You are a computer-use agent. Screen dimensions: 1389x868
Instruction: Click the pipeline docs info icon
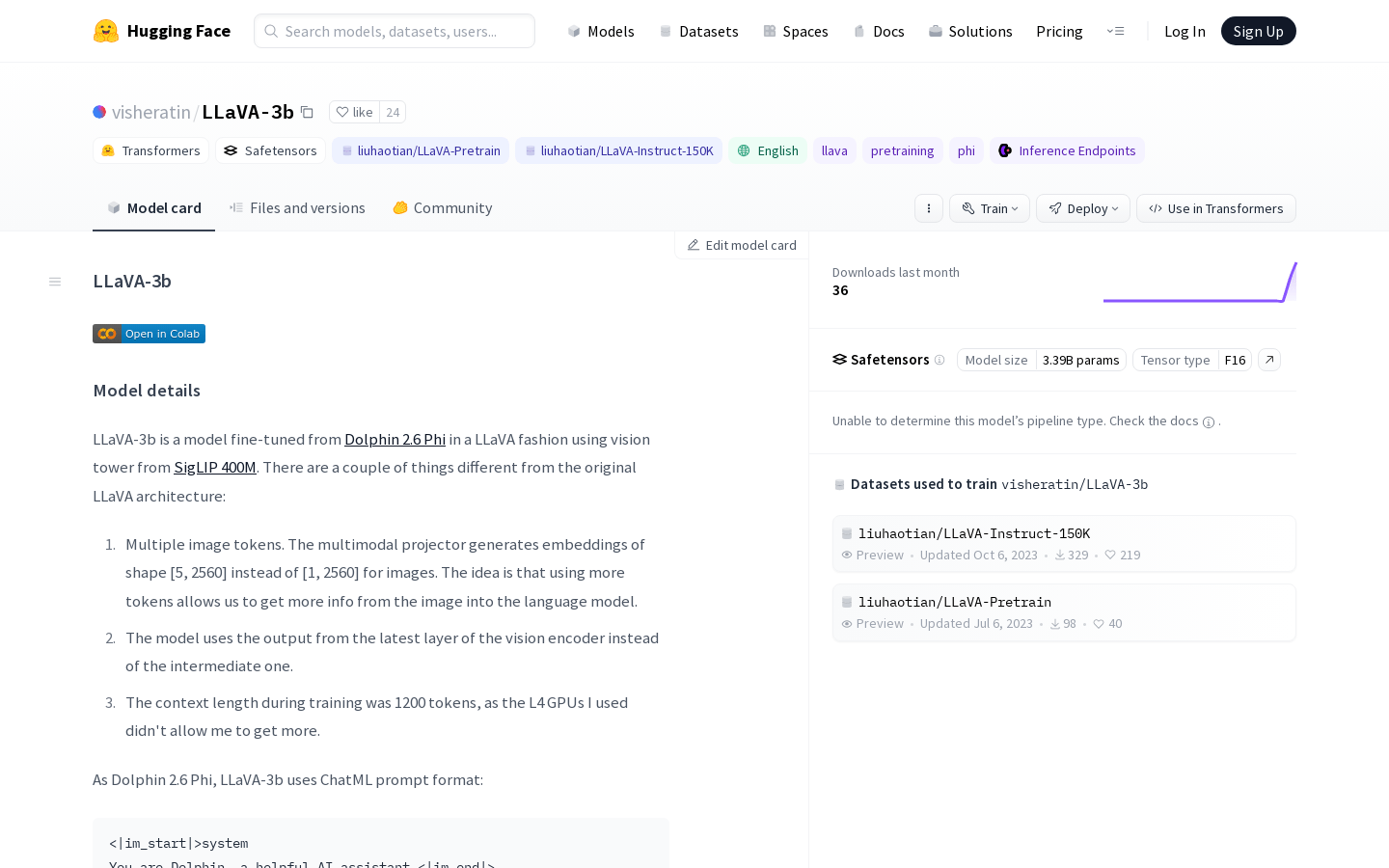[1209, 422]
